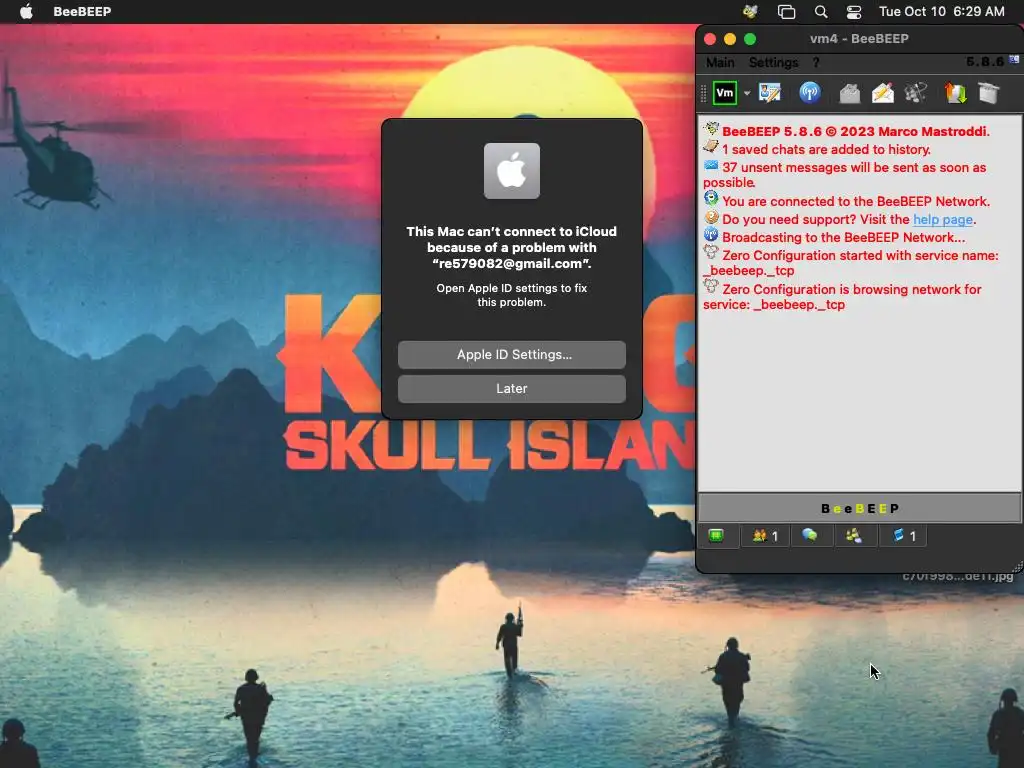1024x768 pixels.
Task: Click the support icon beside 'Do you need support'
Action: click(x=711, y=217)
